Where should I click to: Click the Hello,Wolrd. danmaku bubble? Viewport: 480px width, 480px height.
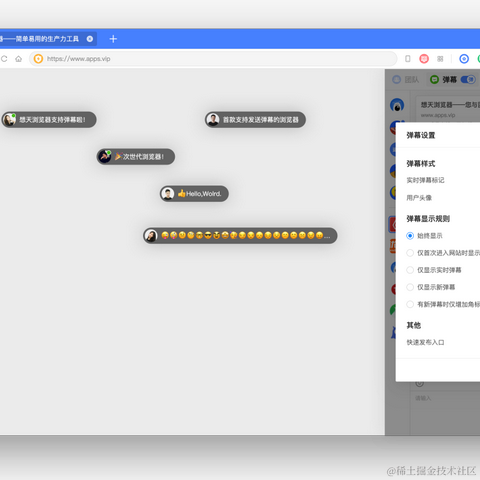point(194,194)
